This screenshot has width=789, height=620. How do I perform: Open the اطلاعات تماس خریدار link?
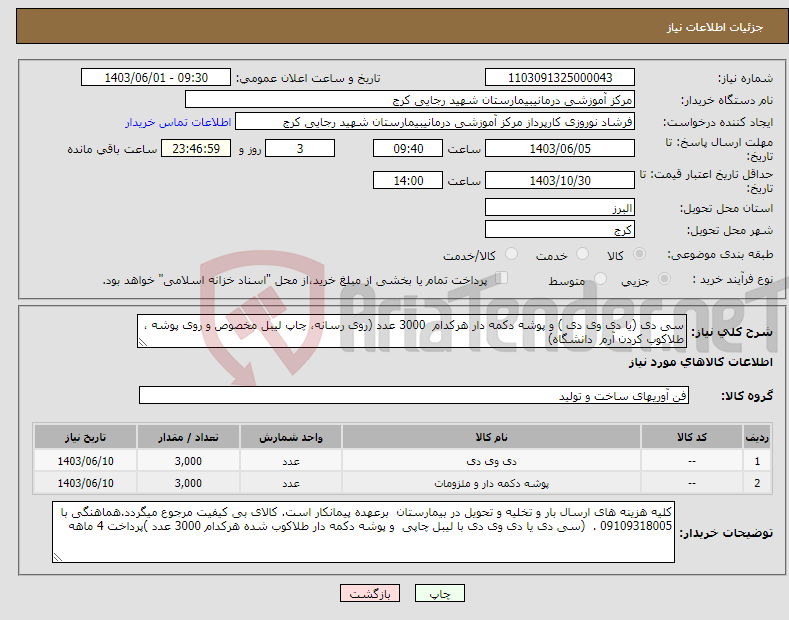(178, 122)
